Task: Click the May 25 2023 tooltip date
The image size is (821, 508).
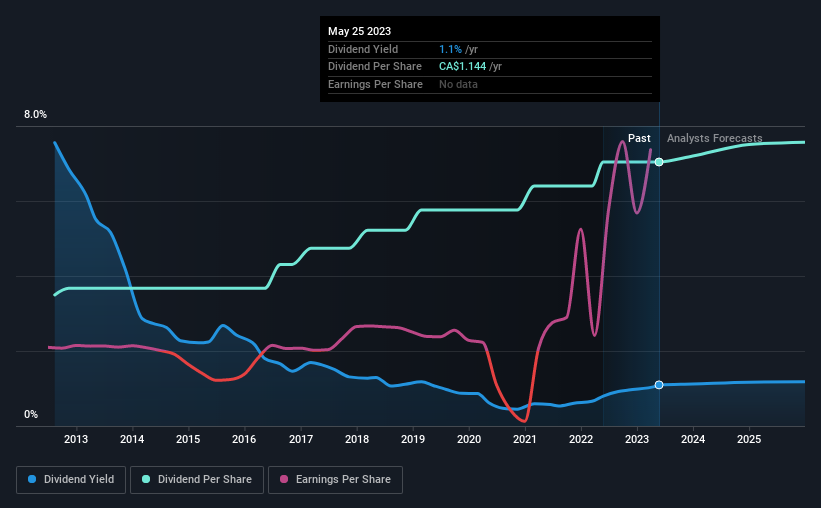Action: tap(359, 31)
